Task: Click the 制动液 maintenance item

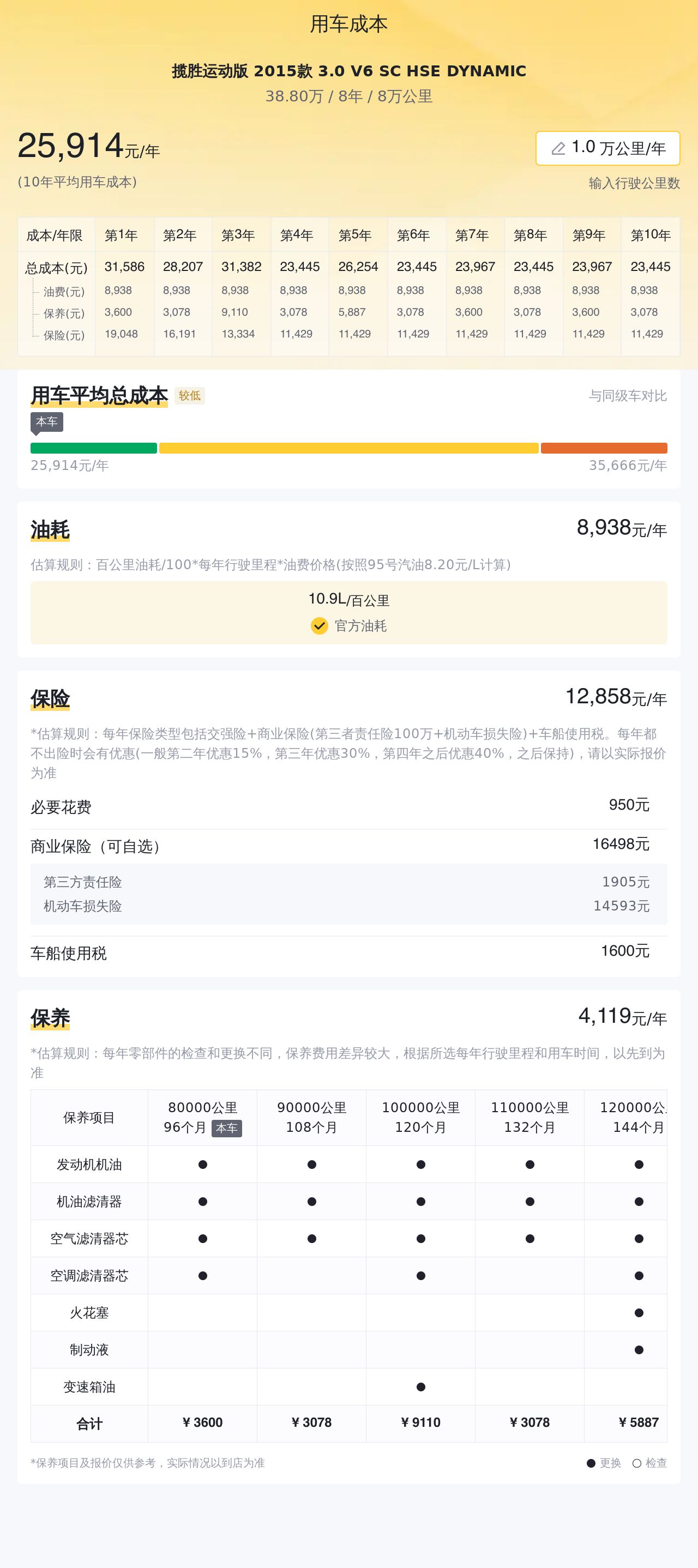Action: tap(89, 1350)
